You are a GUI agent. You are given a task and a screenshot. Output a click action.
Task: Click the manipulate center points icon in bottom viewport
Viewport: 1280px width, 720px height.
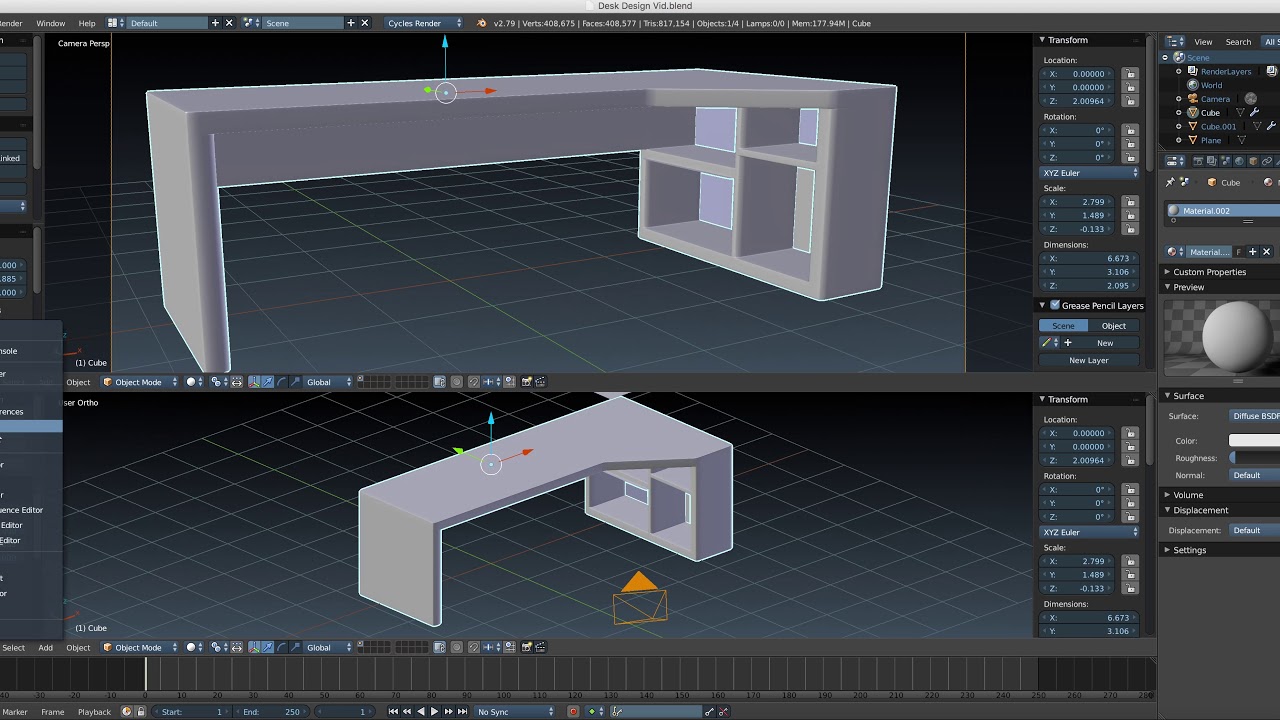point(237,647)
